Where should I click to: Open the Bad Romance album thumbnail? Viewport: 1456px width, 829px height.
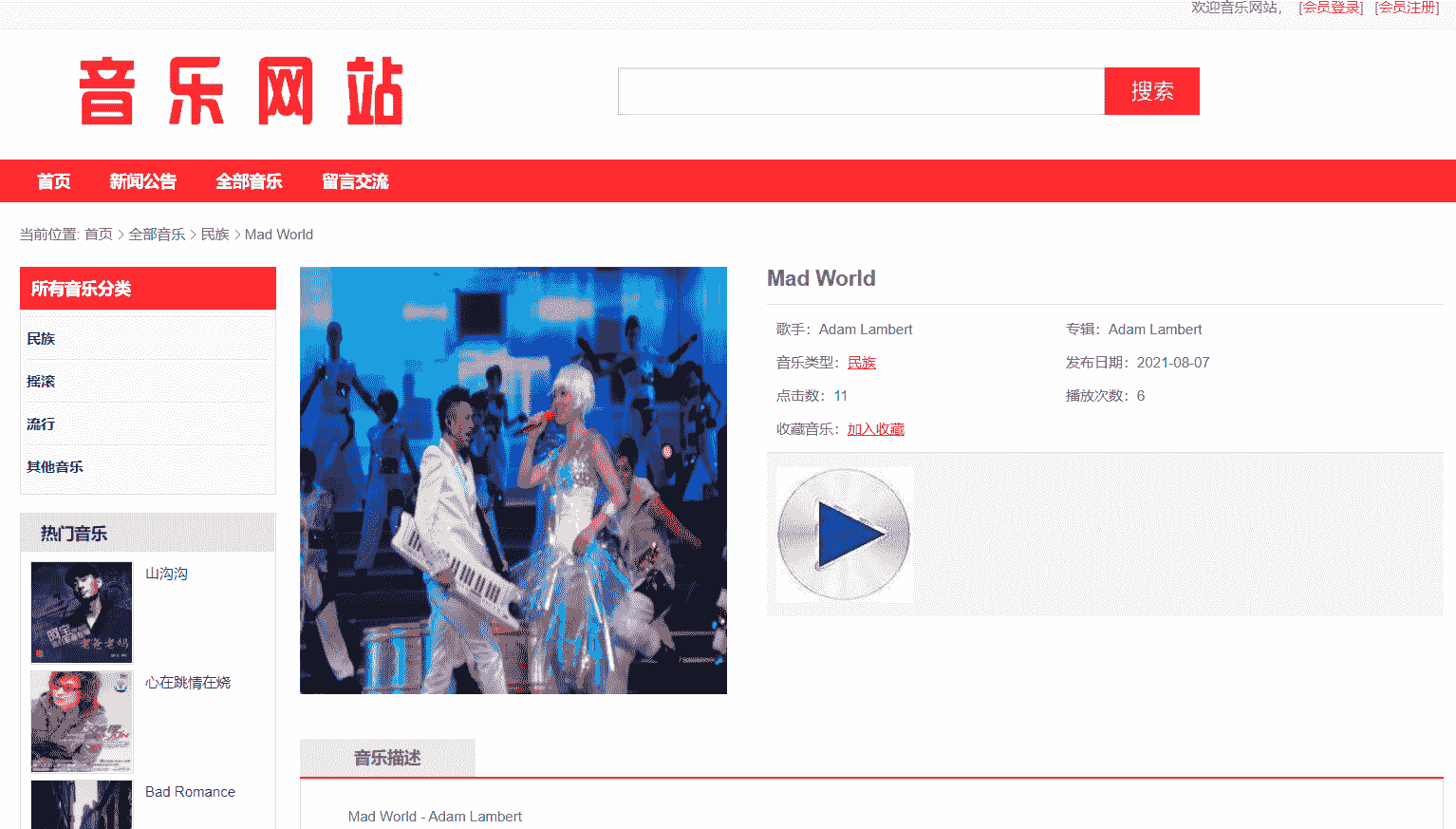coord(82,804)
